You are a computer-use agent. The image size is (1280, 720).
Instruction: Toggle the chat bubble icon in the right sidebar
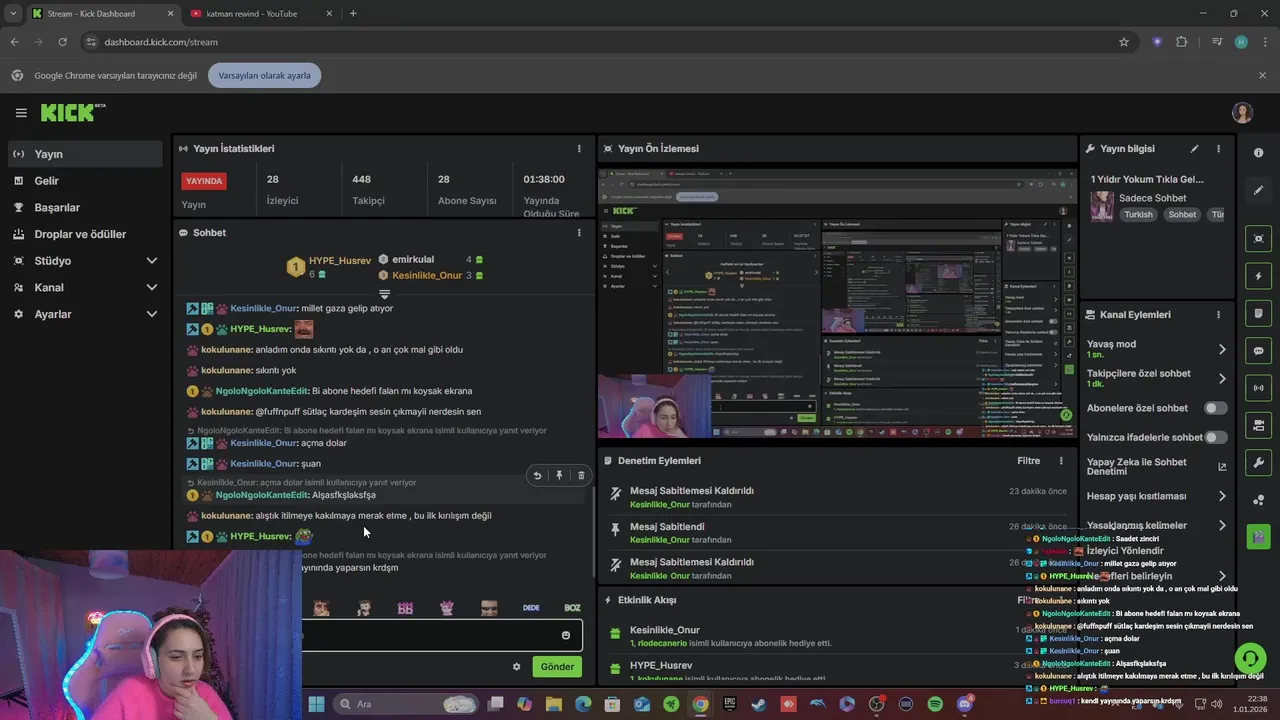[1258, 351]
